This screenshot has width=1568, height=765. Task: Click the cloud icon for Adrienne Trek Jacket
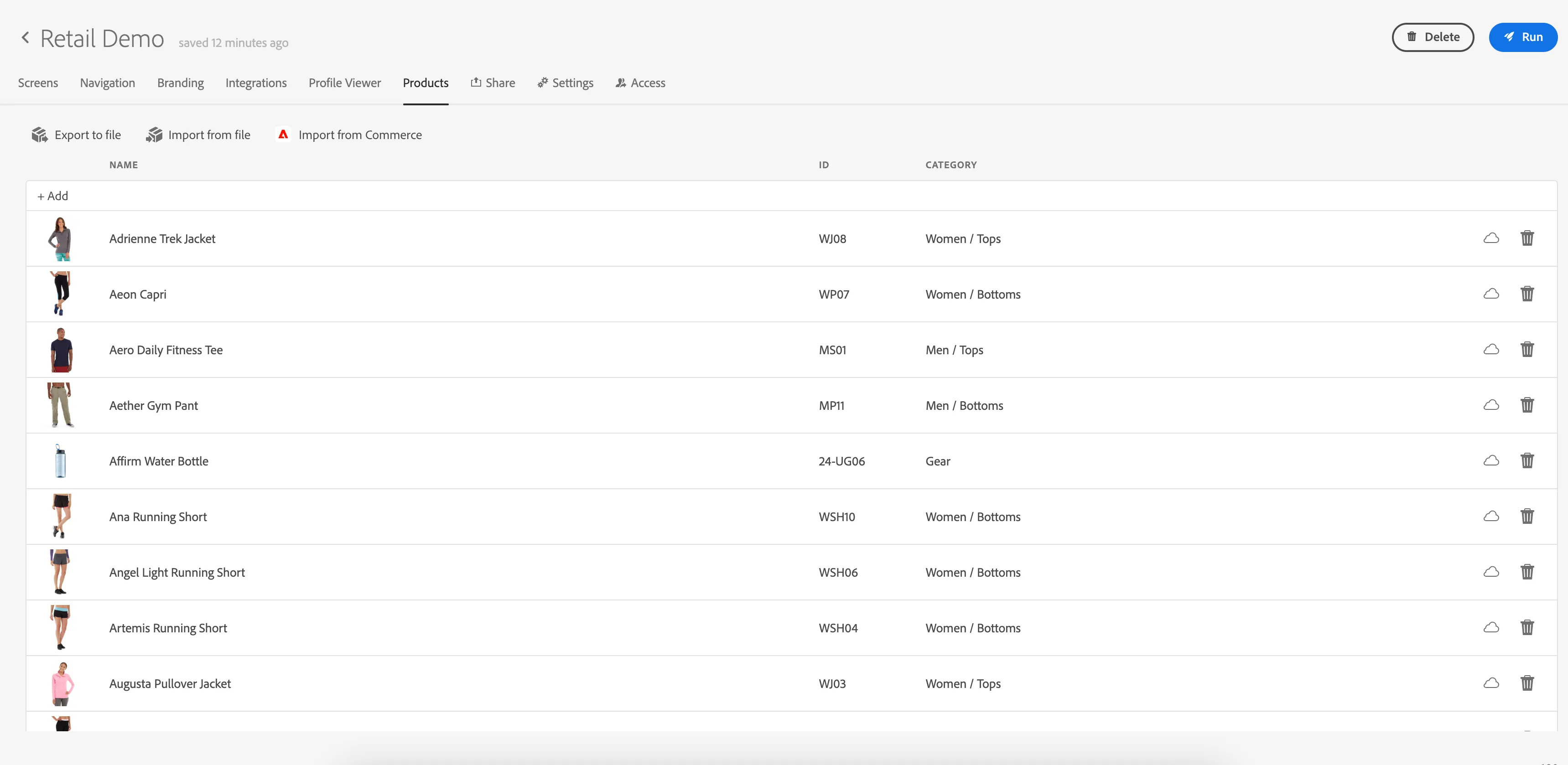tap(1491, 238)
